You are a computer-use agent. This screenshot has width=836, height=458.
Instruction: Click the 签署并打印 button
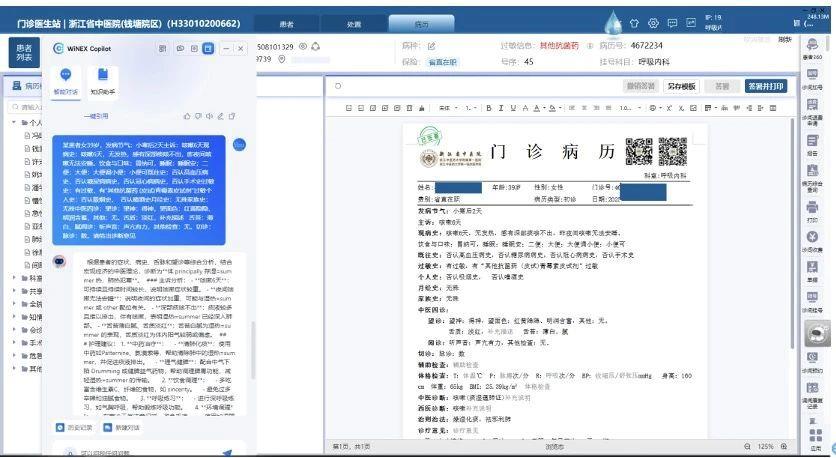pyautogui.click(x=766, y=86)
